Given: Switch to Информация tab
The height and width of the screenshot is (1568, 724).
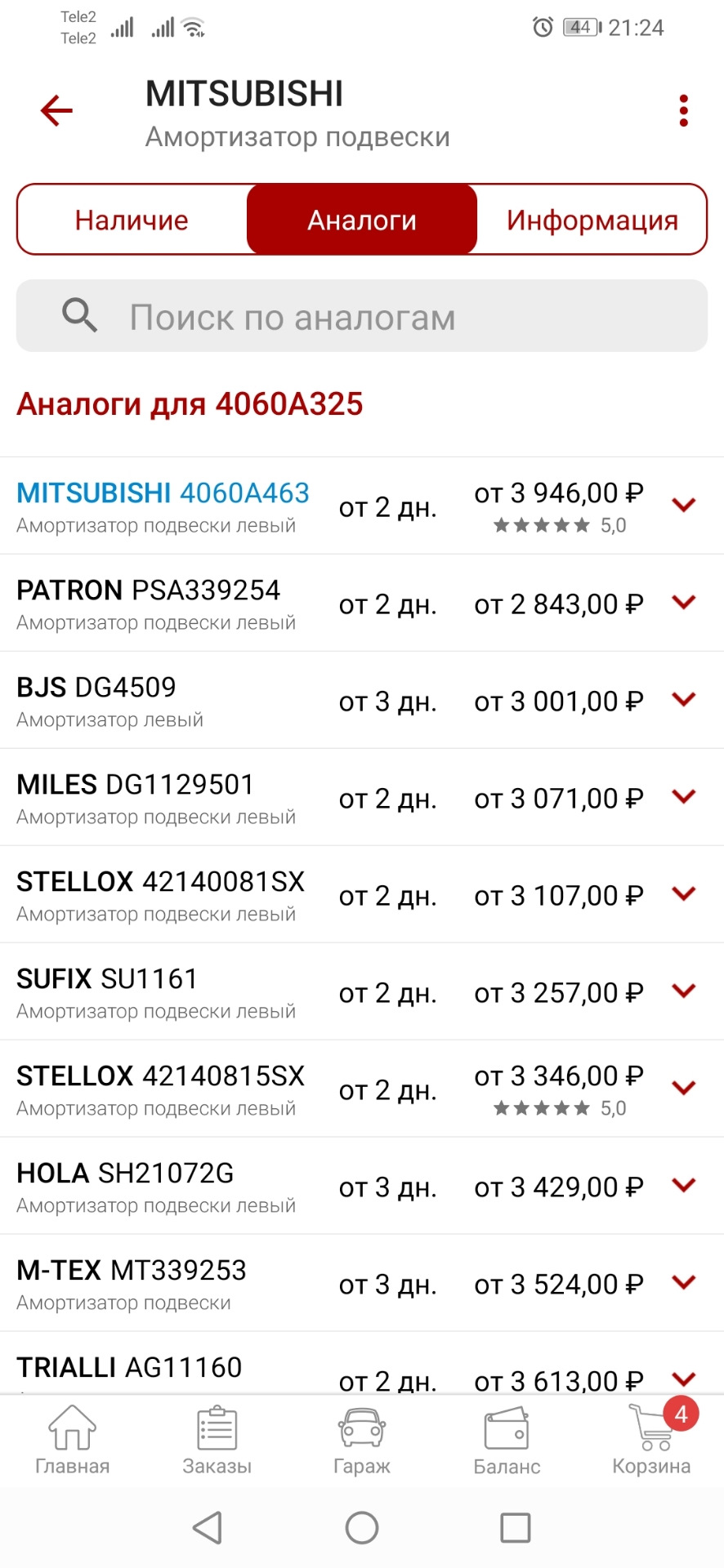Looking at the screenshot, I should 592,220.
